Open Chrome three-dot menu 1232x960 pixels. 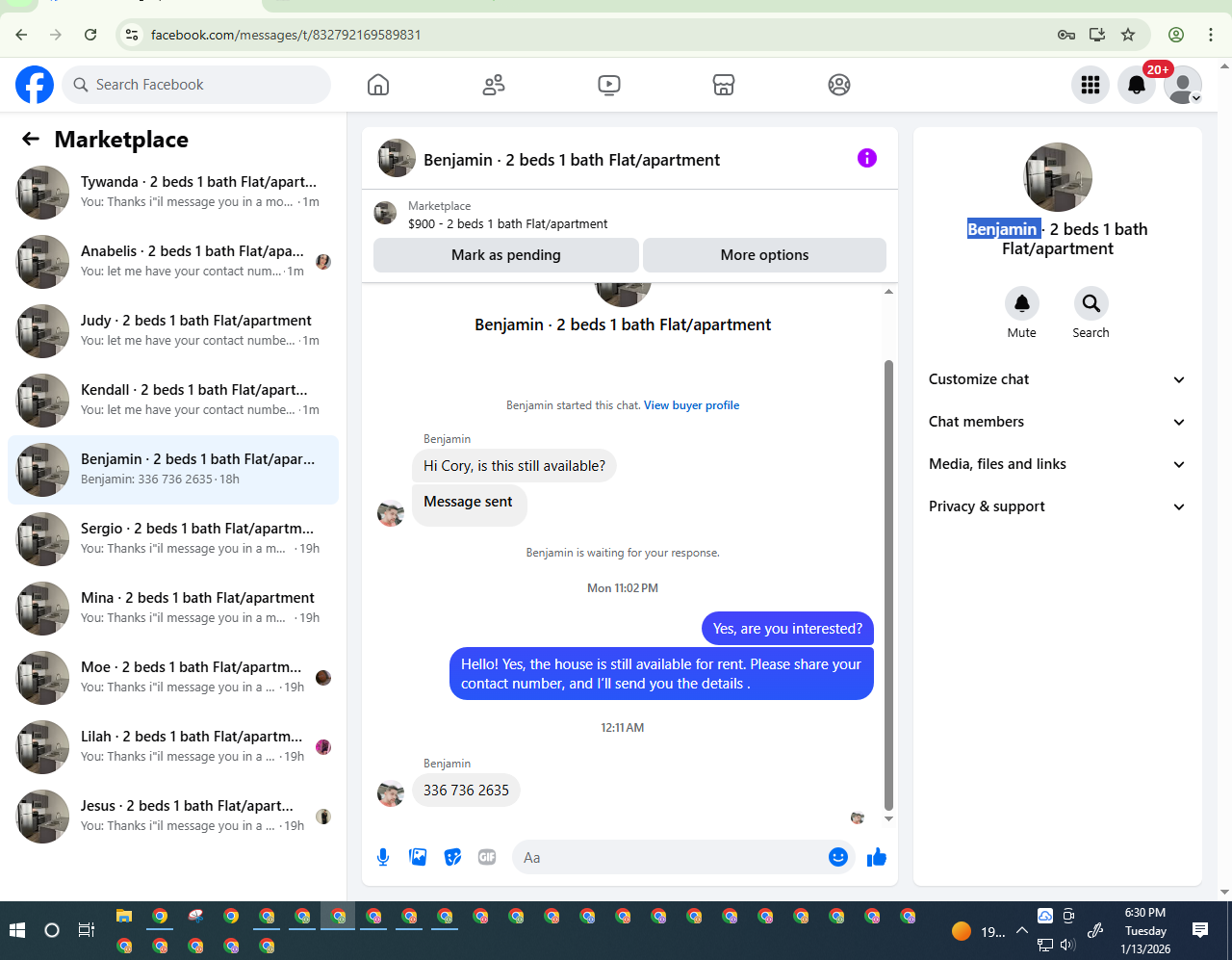tap(1211, 35)
